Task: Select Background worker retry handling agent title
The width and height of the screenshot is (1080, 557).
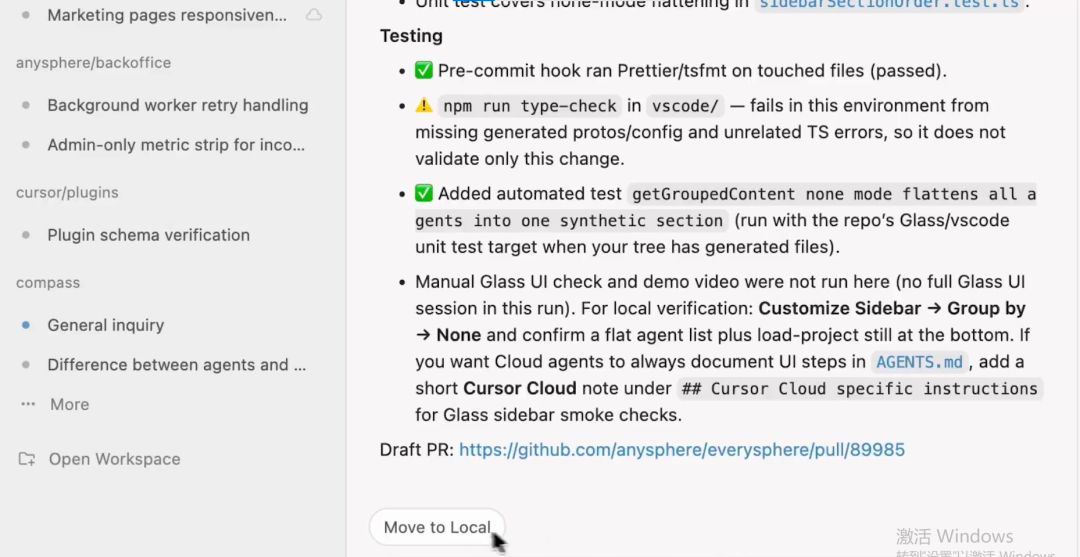Action: pyautogui.click(x=177, y=105)
